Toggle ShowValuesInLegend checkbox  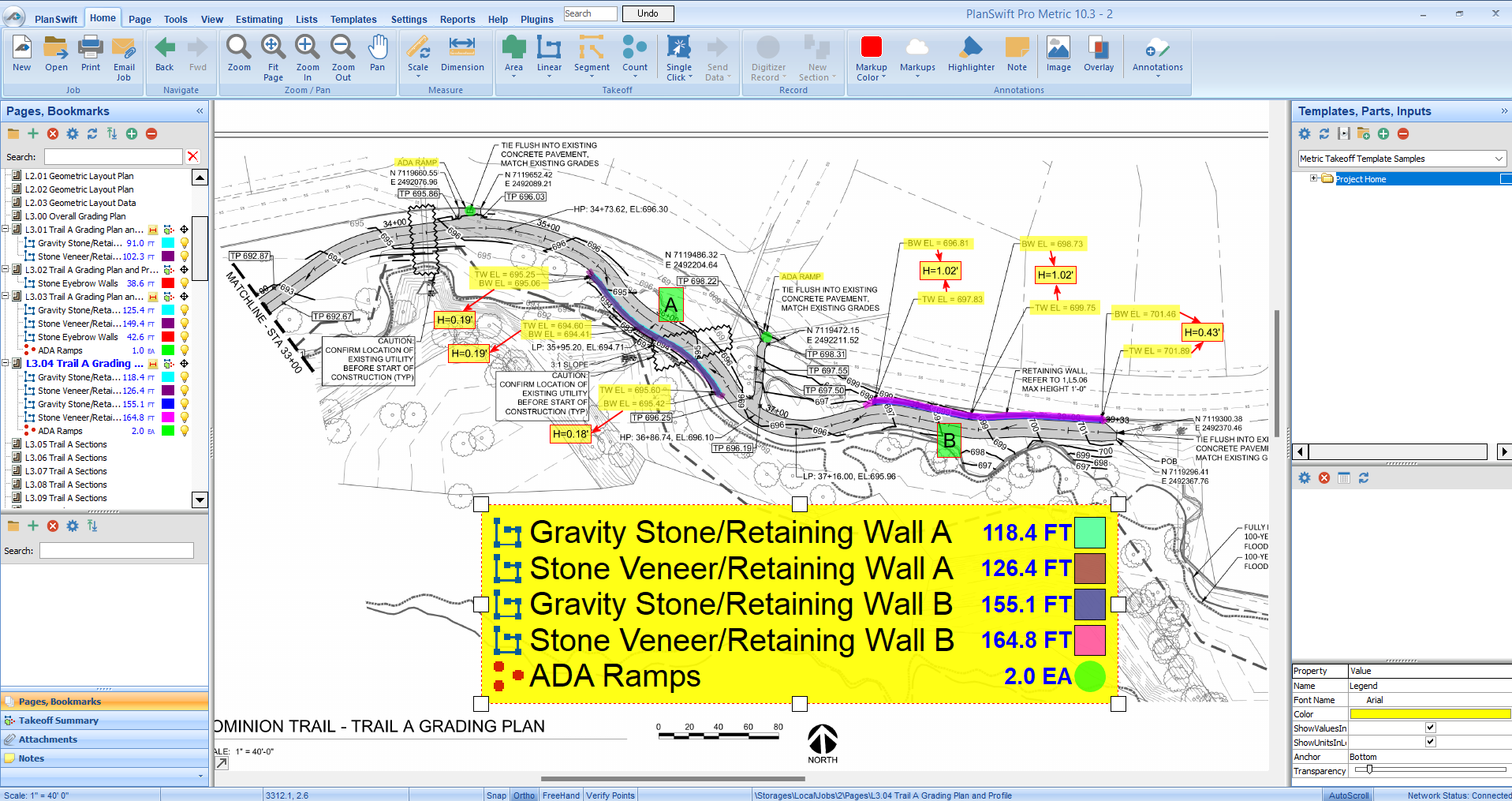click(1430, 728)
